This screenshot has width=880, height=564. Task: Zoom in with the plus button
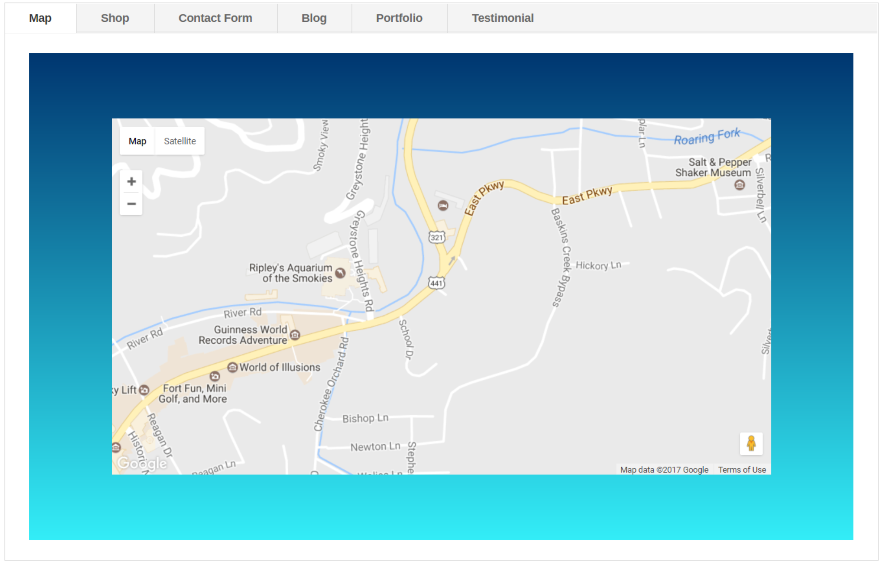(x=131, y=181)
